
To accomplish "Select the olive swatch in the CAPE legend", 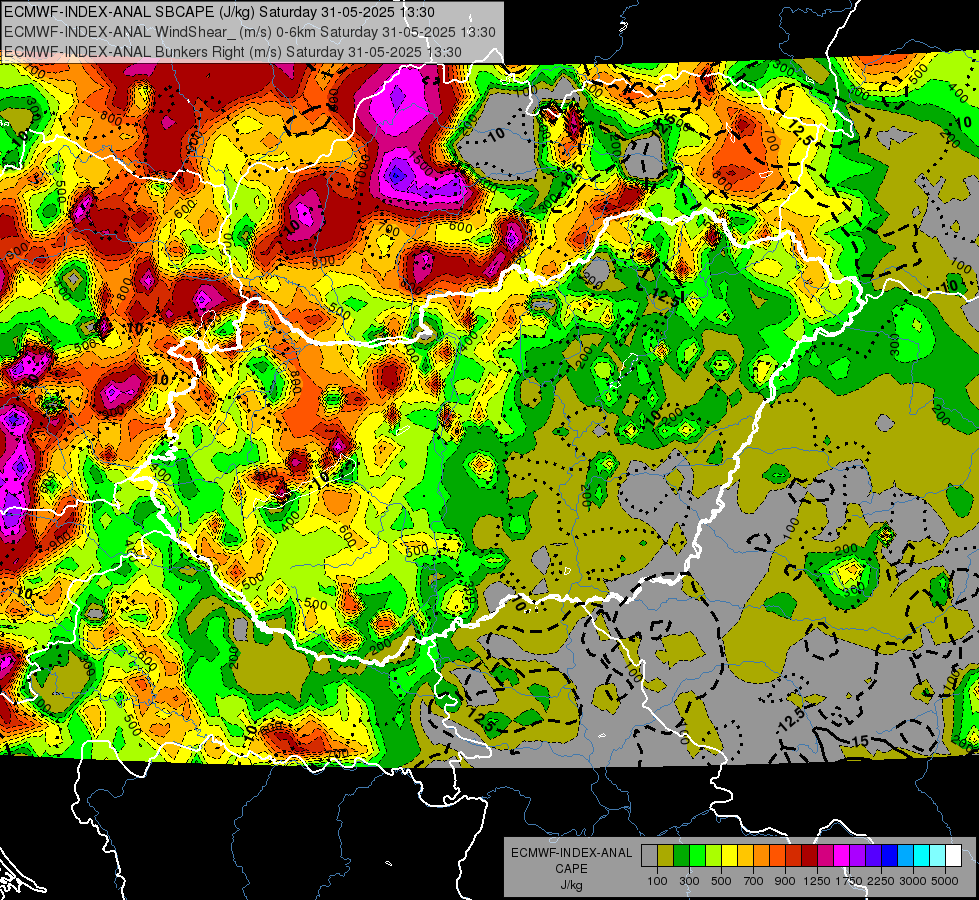I will tap(666, 856).
